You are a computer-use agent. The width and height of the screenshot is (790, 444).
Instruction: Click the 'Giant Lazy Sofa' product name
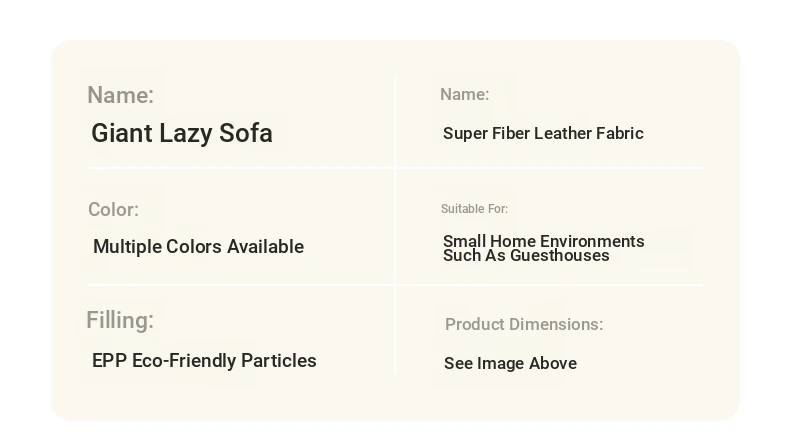tap(182, 134)
